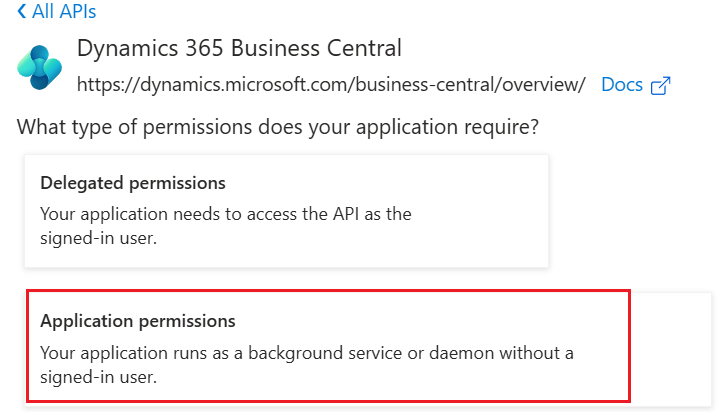The image size is (721, 412).
Task: Click the 'background service or daemon' description
Action: tap(307, 365)
